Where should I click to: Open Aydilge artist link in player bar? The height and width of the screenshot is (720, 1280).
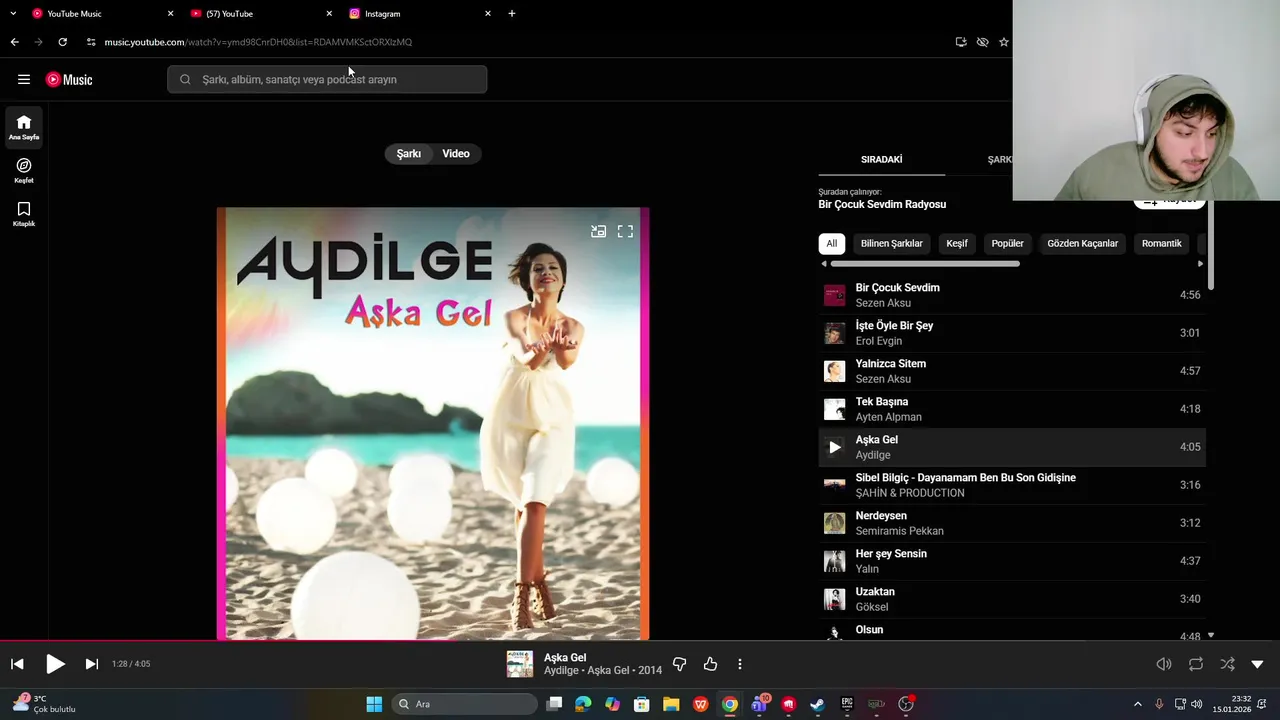pyautogui.click(x=562, y=671)
